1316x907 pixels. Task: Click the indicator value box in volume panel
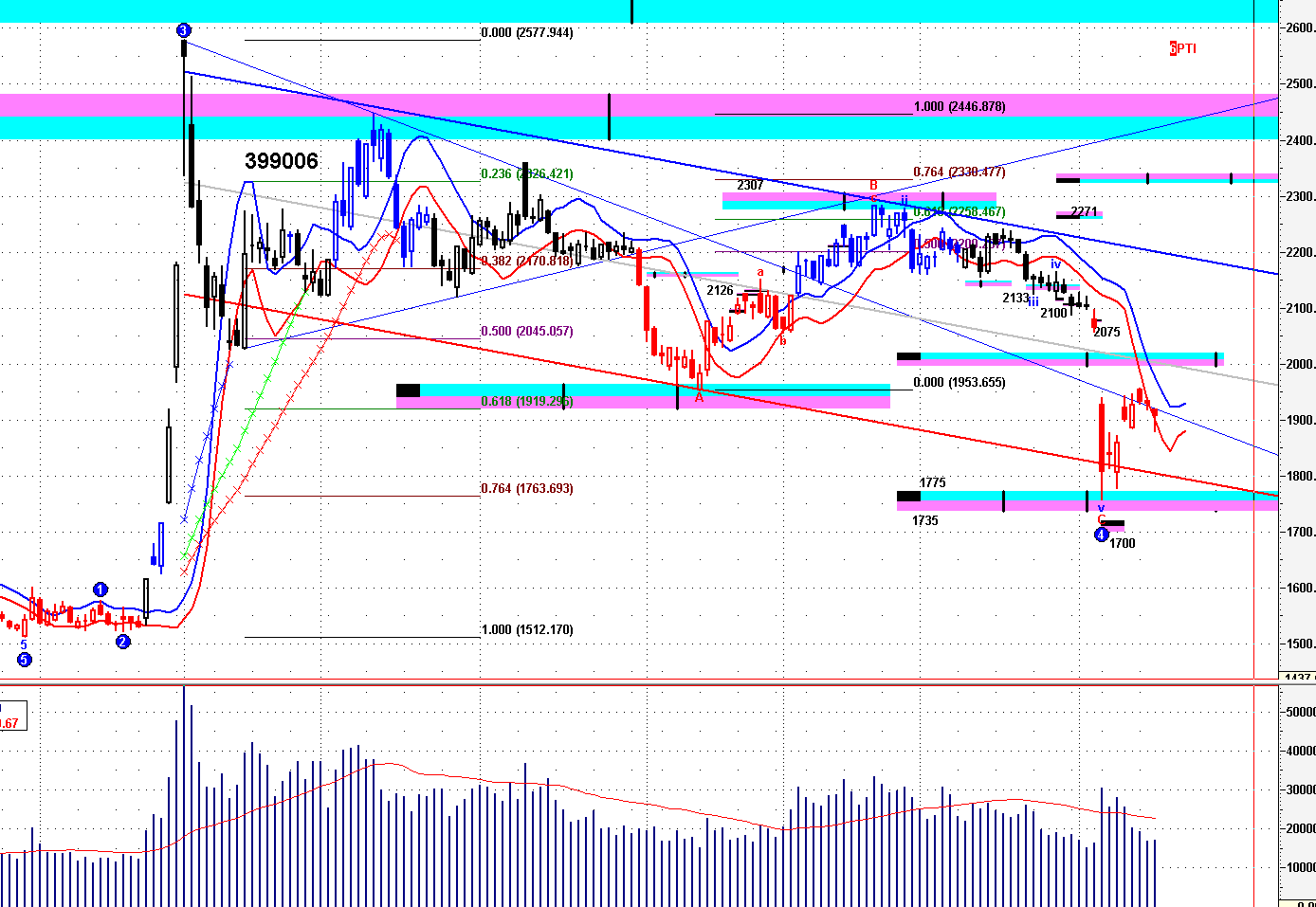[x=13, y=716]
